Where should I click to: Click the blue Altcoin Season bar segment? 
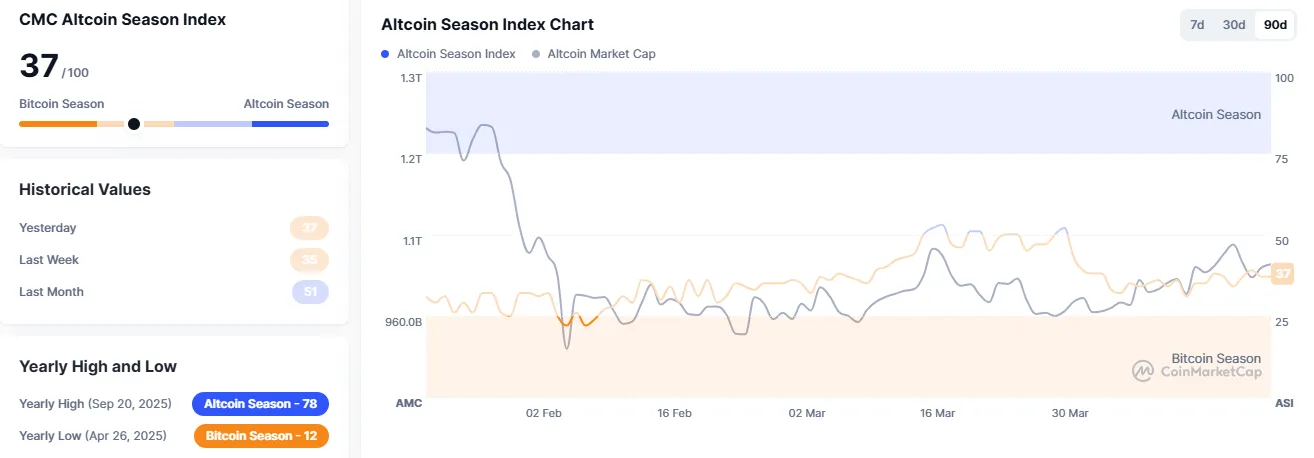290,124
